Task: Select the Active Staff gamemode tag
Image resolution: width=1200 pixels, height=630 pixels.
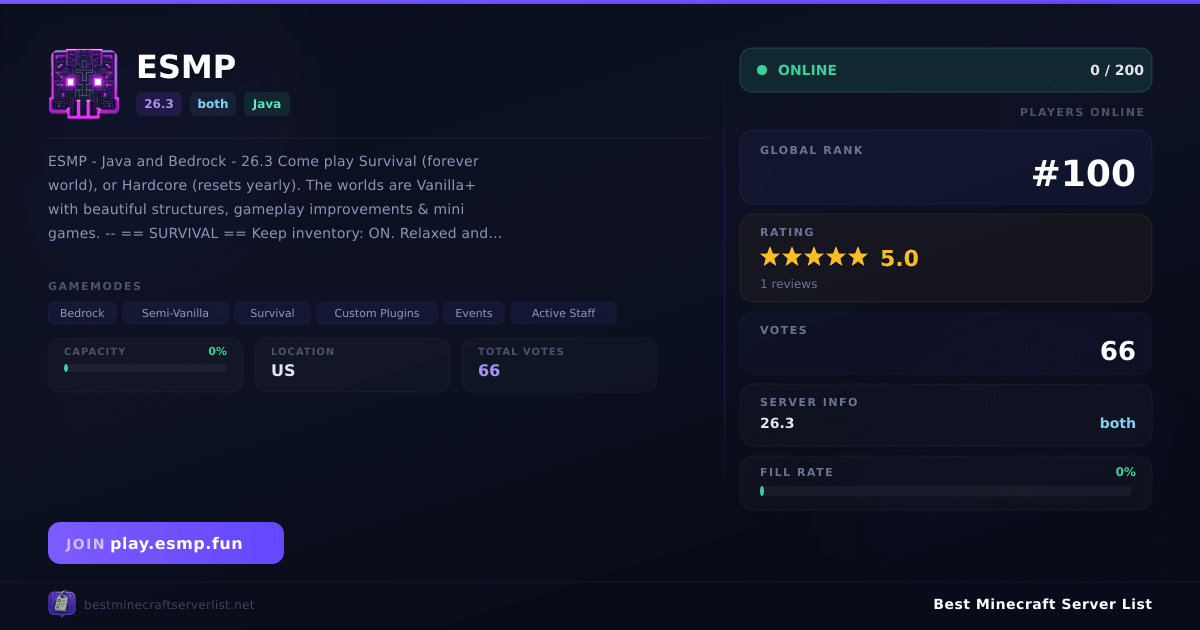Action: coord(563,313)
